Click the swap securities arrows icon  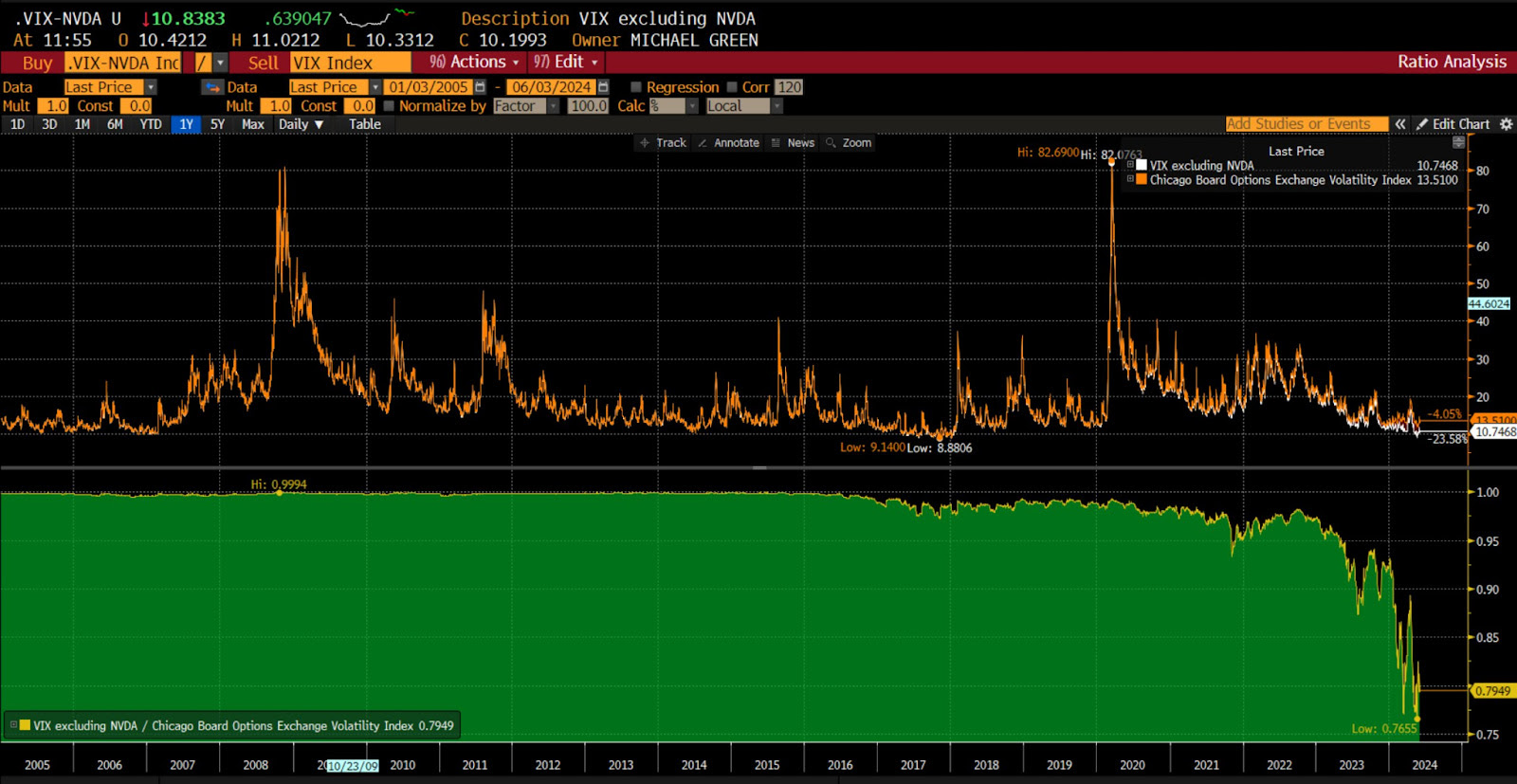(212, 87)
